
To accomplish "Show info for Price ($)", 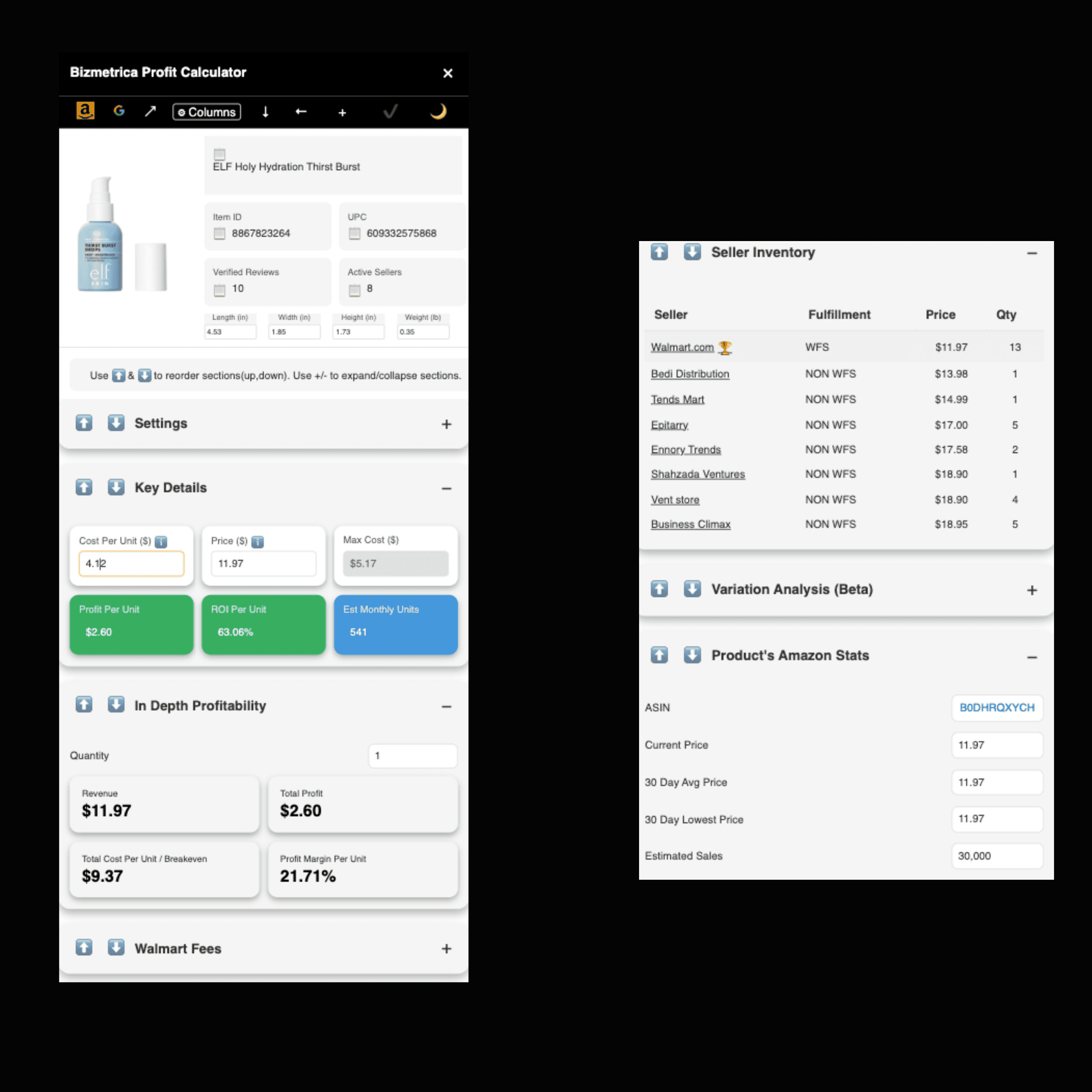I will pyautogui.click(x=257, y=542).
